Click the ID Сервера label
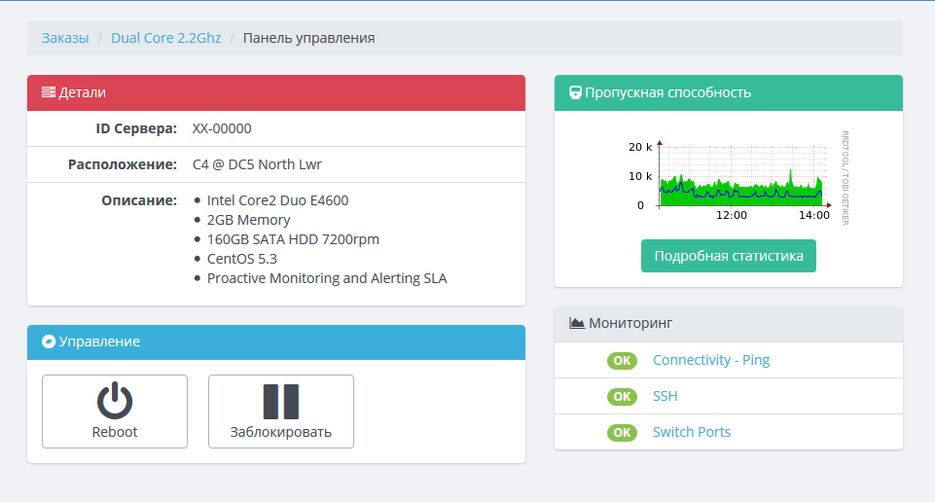Screen dimensions: 935x502 pos(137,128)
